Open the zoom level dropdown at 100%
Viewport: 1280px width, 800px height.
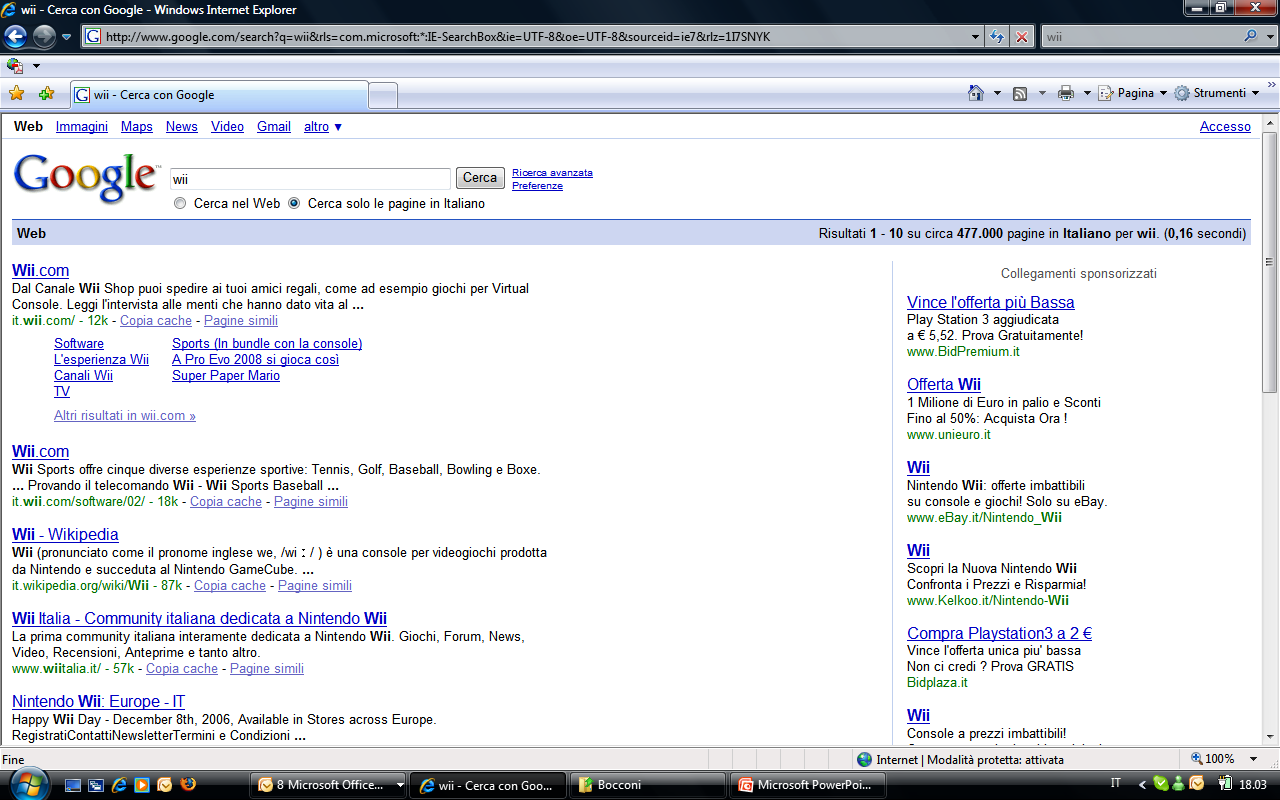pos(1254,759)
